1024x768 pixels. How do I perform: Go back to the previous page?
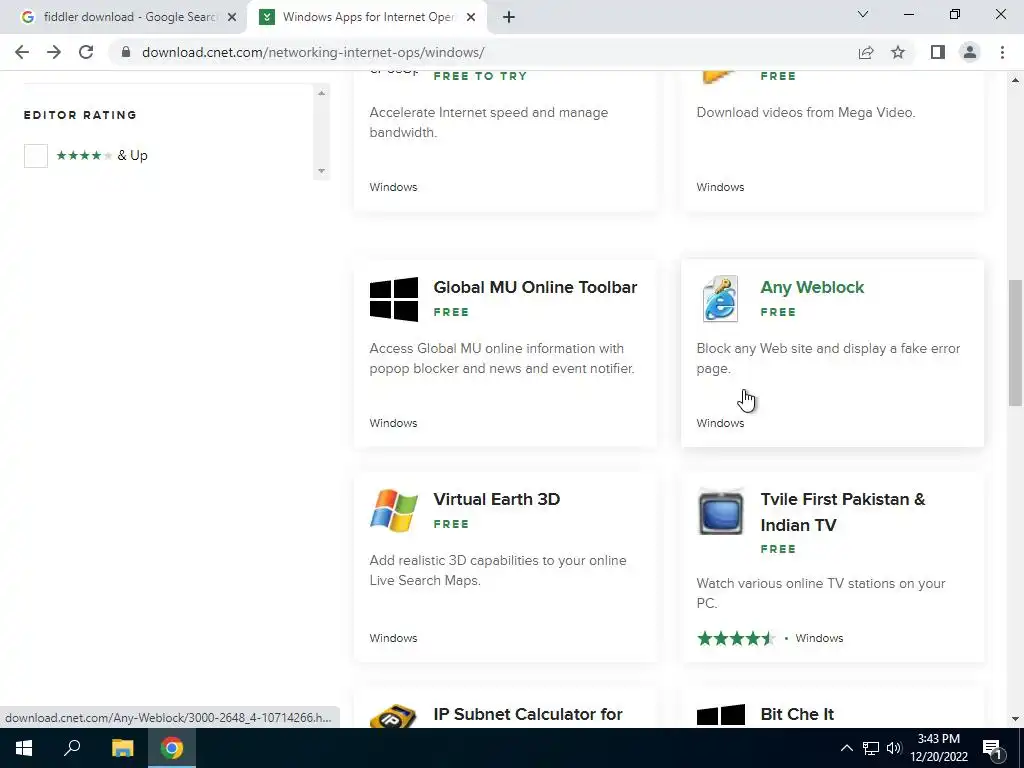pos(22,52)
